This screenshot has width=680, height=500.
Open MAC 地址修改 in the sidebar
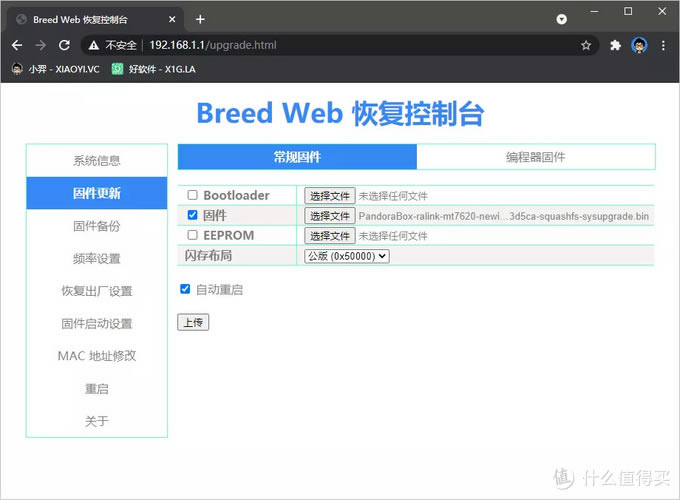[97, 356]
